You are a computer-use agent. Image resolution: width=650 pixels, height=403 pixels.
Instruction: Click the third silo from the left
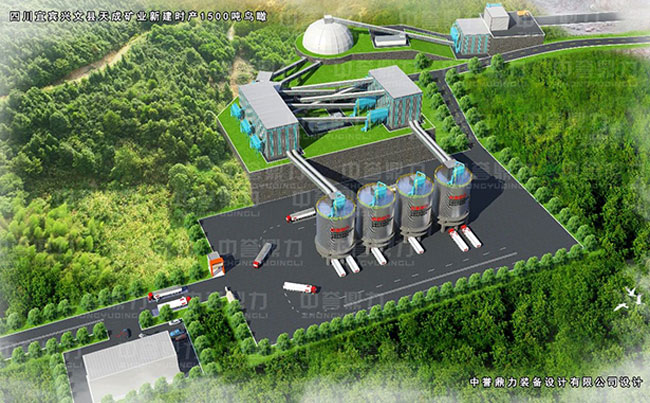(x=414, y=206)
